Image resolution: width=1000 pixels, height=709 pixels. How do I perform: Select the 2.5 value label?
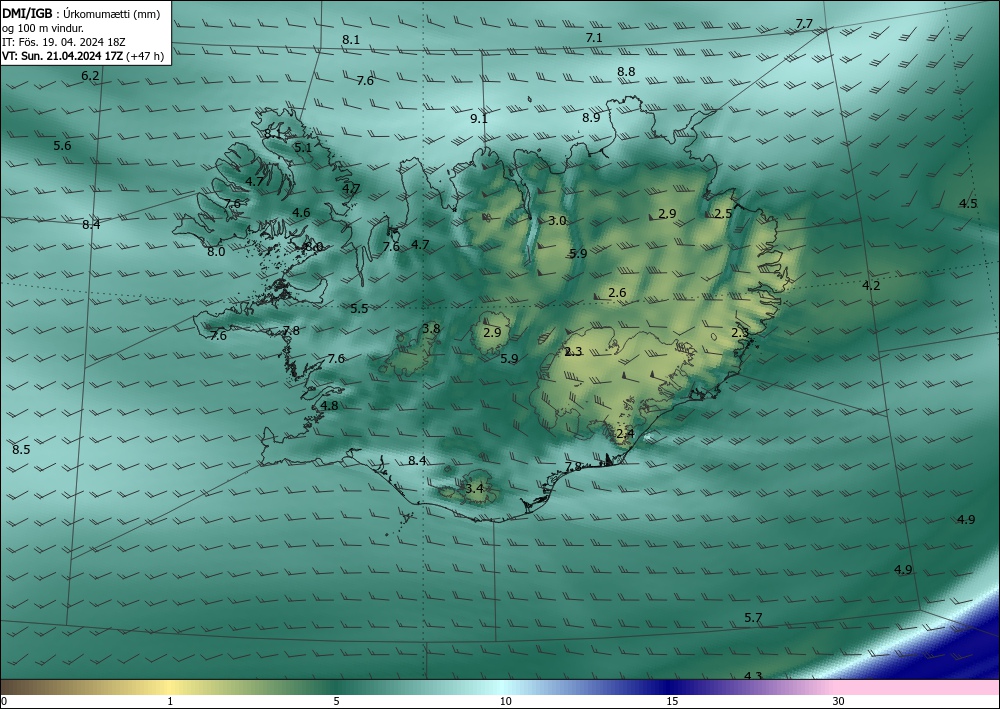[x=723, y=214]
